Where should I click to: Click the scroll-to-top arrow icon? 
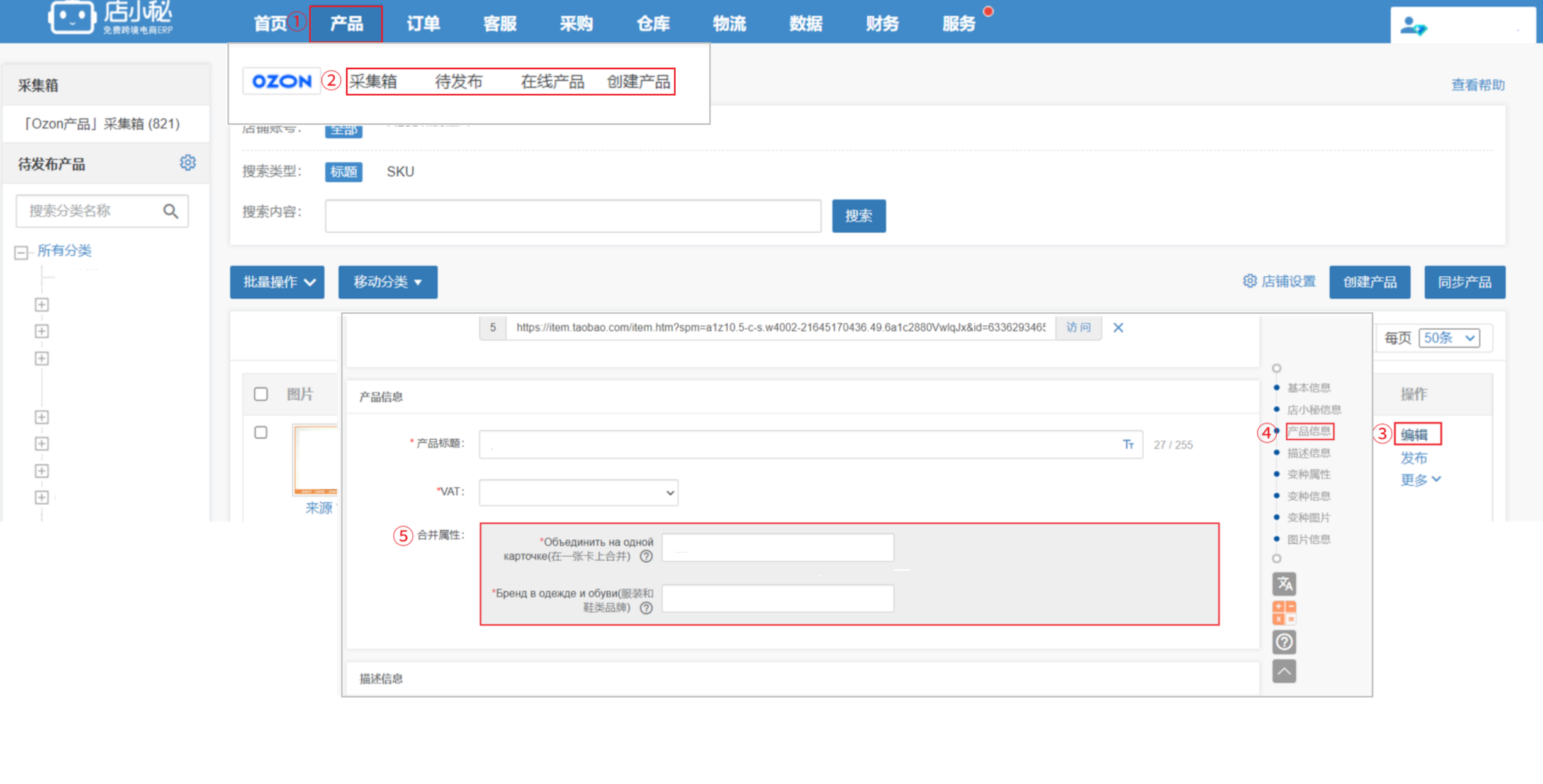(x=1284, y=671)
